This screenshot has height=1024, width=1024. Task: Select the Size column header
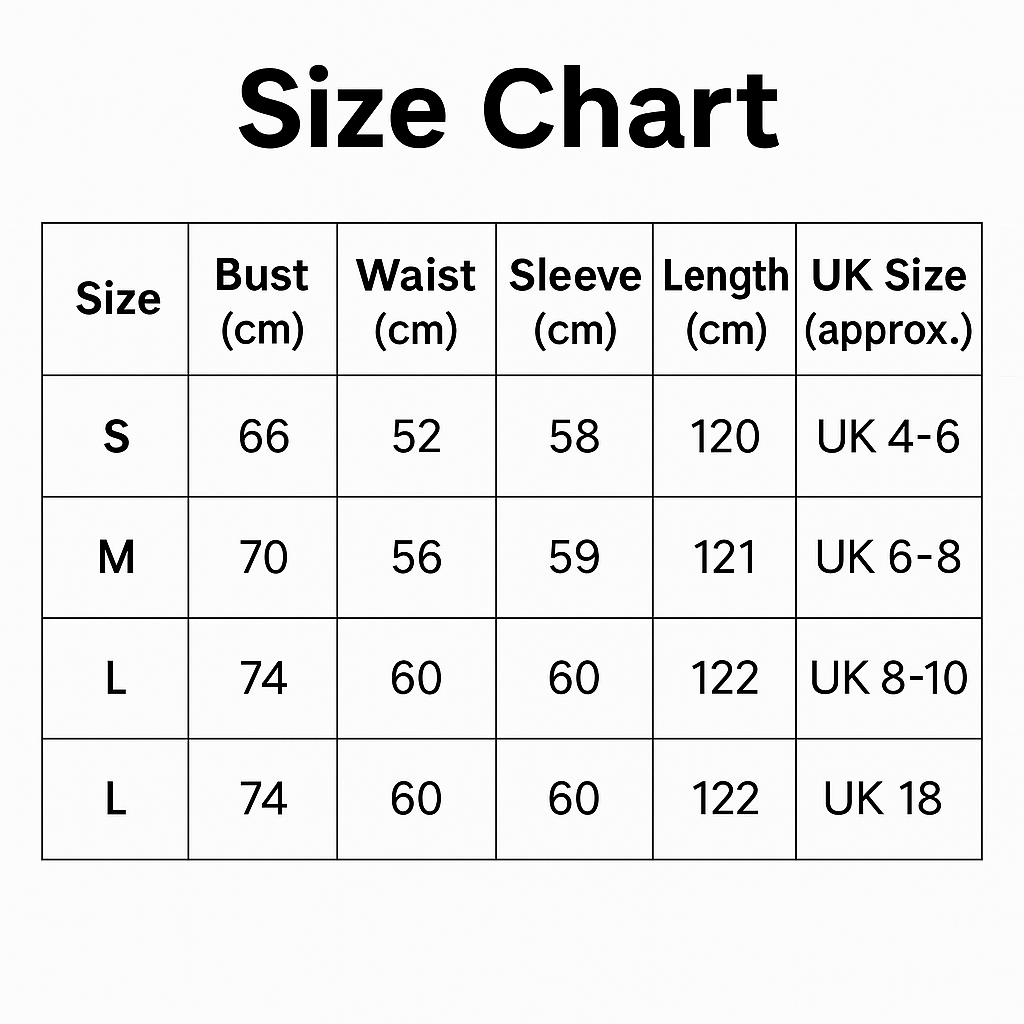tap(117, 299)
